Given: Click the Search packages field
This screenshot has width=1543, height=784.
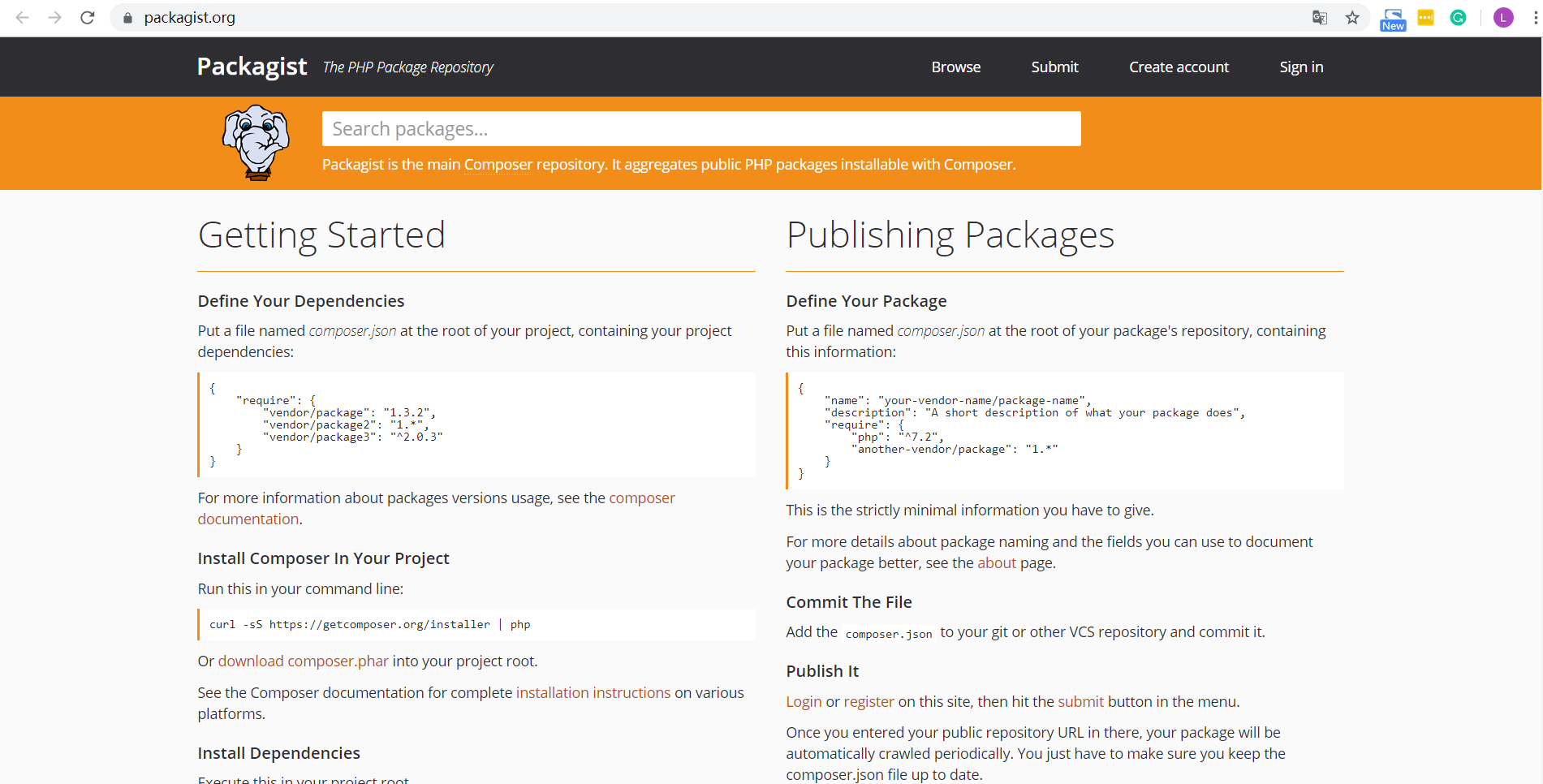Looking at the screenshot, I should pos(701,129).
